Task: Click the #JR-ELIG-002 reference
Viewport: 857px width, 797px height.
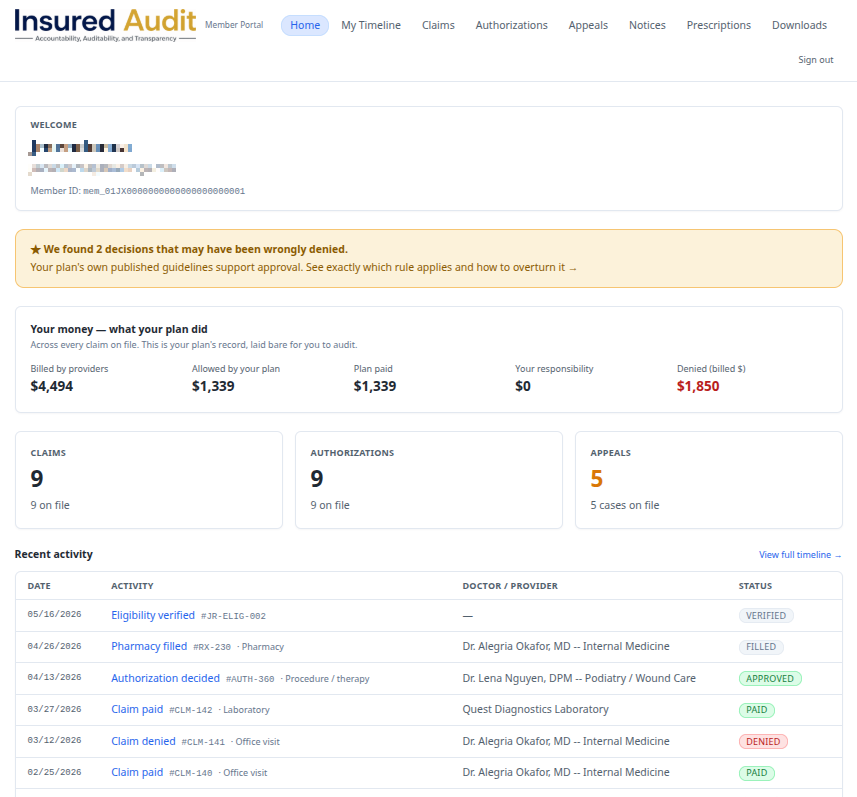Action: [233, 616]
